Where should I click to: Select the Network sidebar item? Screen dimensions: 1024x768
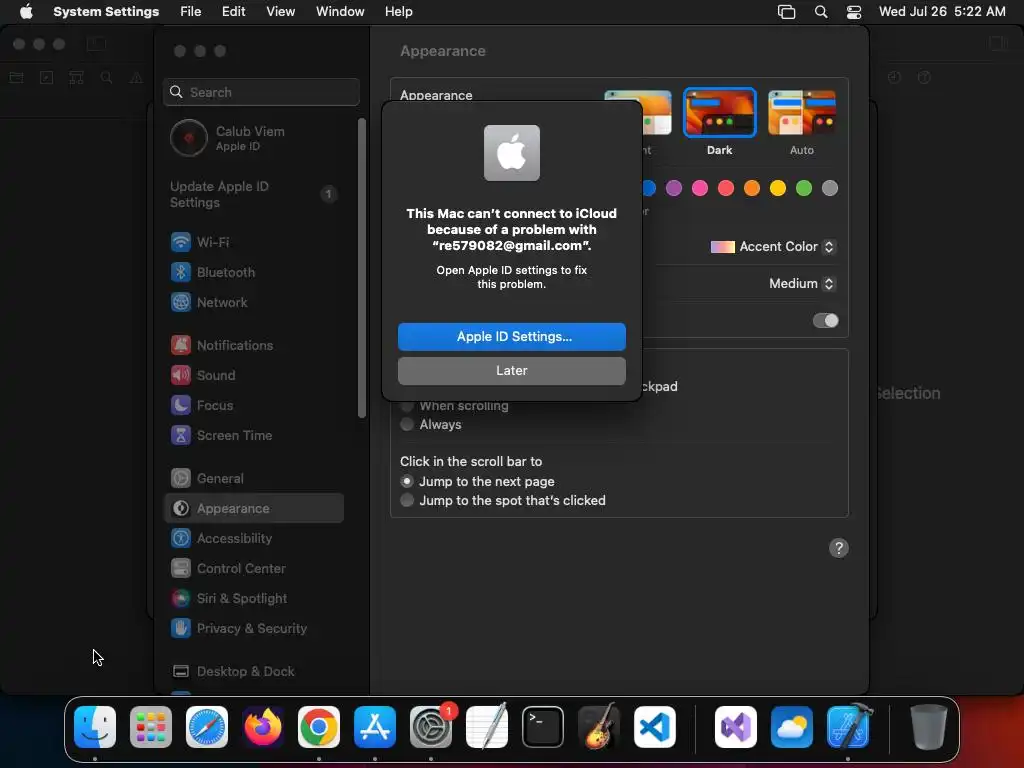[209, 302]
